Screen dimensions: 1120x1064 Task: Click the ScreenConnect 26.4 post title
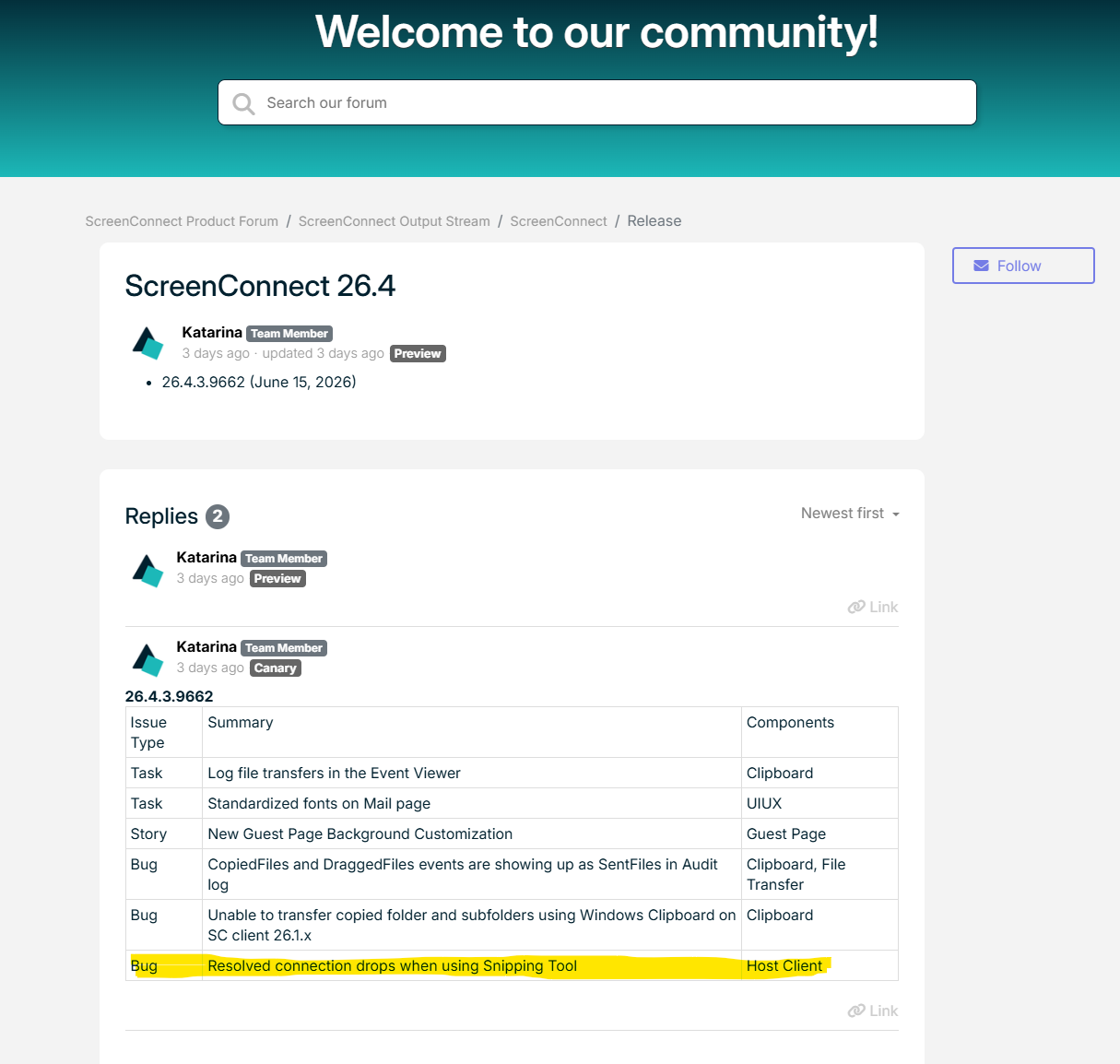point(260,286)
